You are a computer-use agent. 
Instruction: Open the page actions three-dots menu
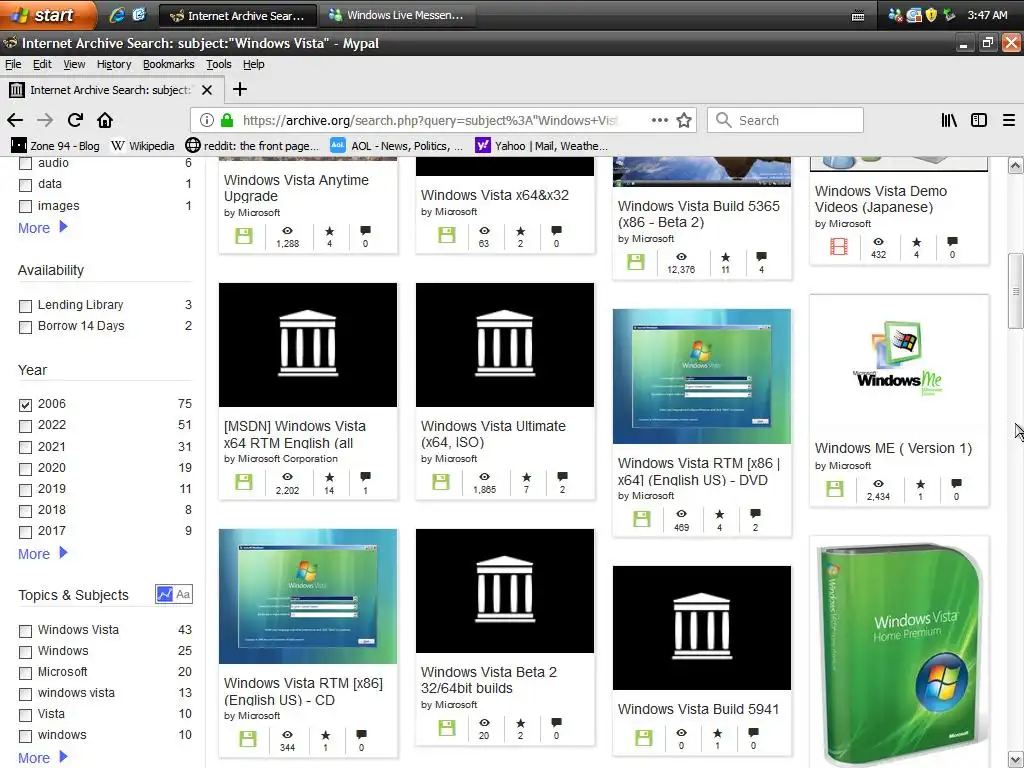[x=660, y=120]
